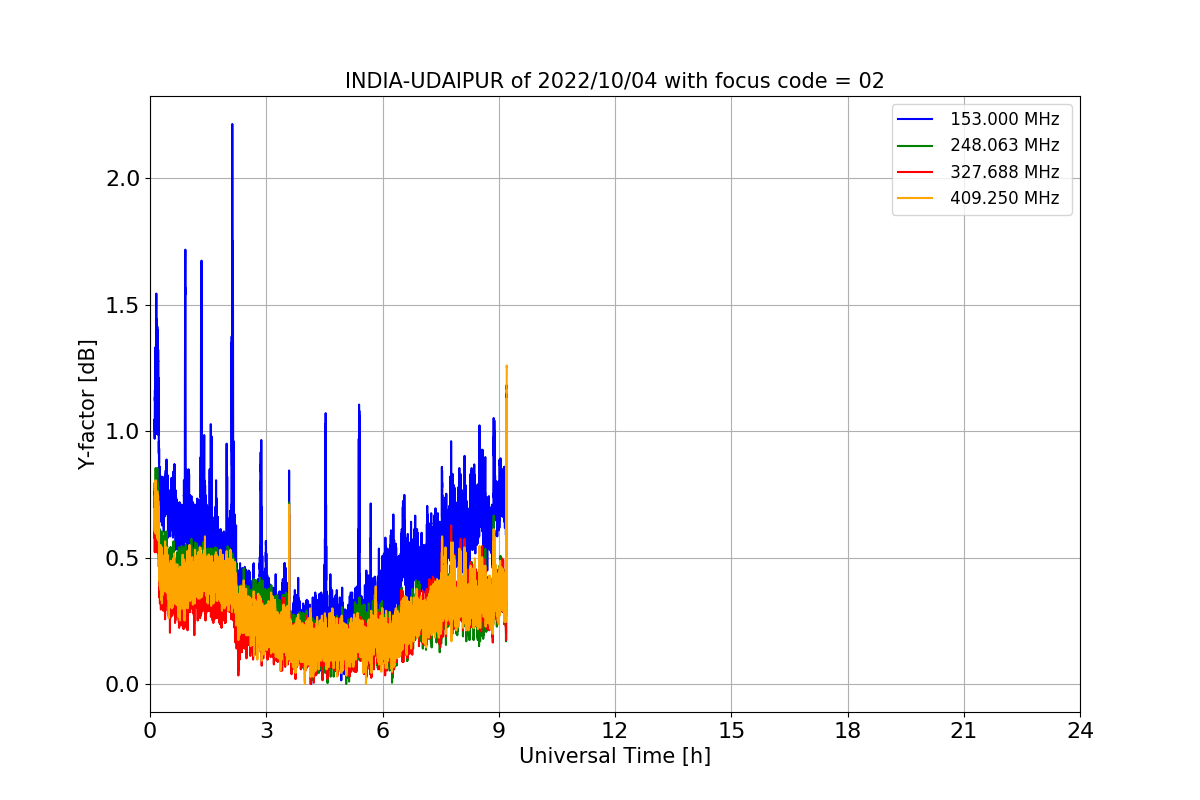Click the 0.0 y-axis tick label
This screenshot has height=800, width=1200.
pos(123,685)
